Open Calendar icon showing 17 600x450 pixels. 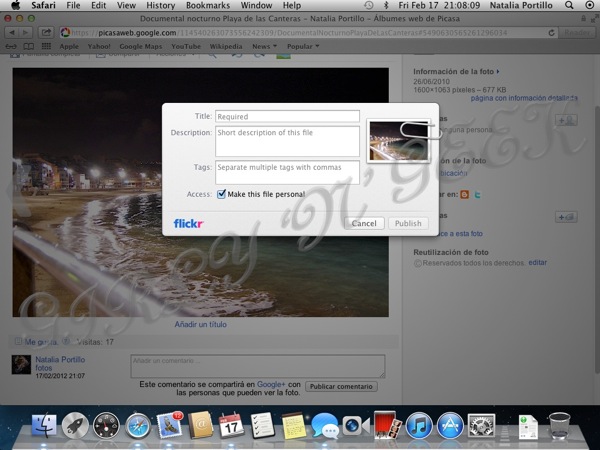point(231,425)
